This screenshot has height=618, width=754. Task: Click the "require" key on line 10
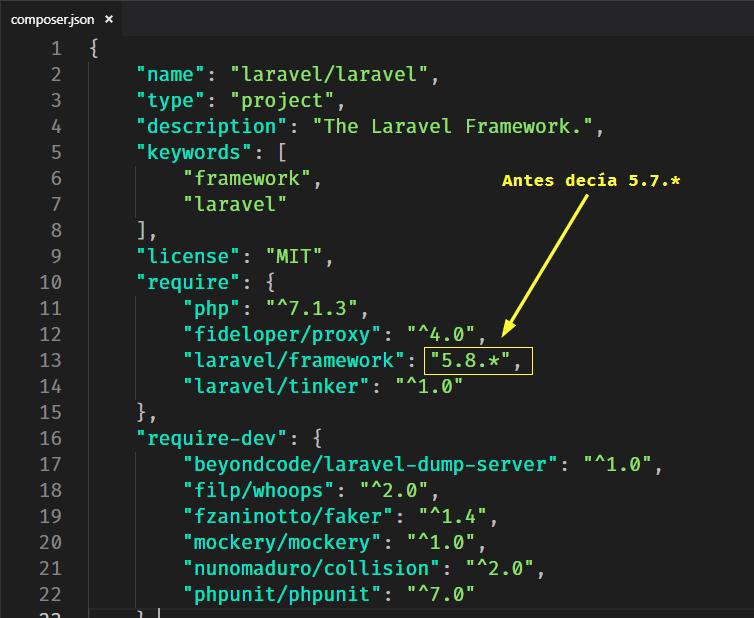click(188, 282)
